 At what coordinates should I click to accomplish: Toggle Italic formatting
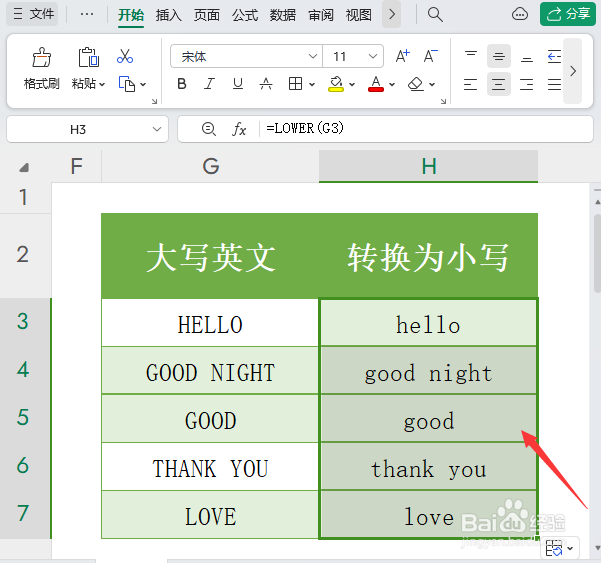point(209,84)
